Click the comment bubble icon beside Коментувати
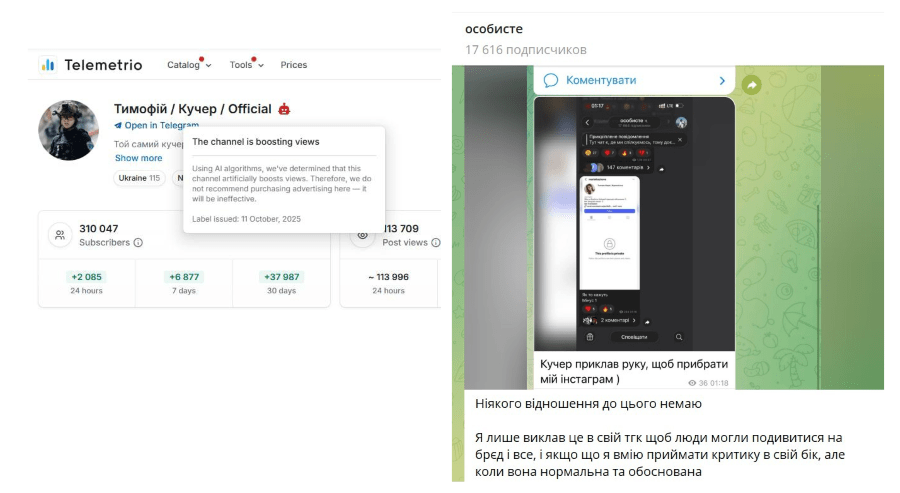900x493 pixels. [x=550, y=80]
